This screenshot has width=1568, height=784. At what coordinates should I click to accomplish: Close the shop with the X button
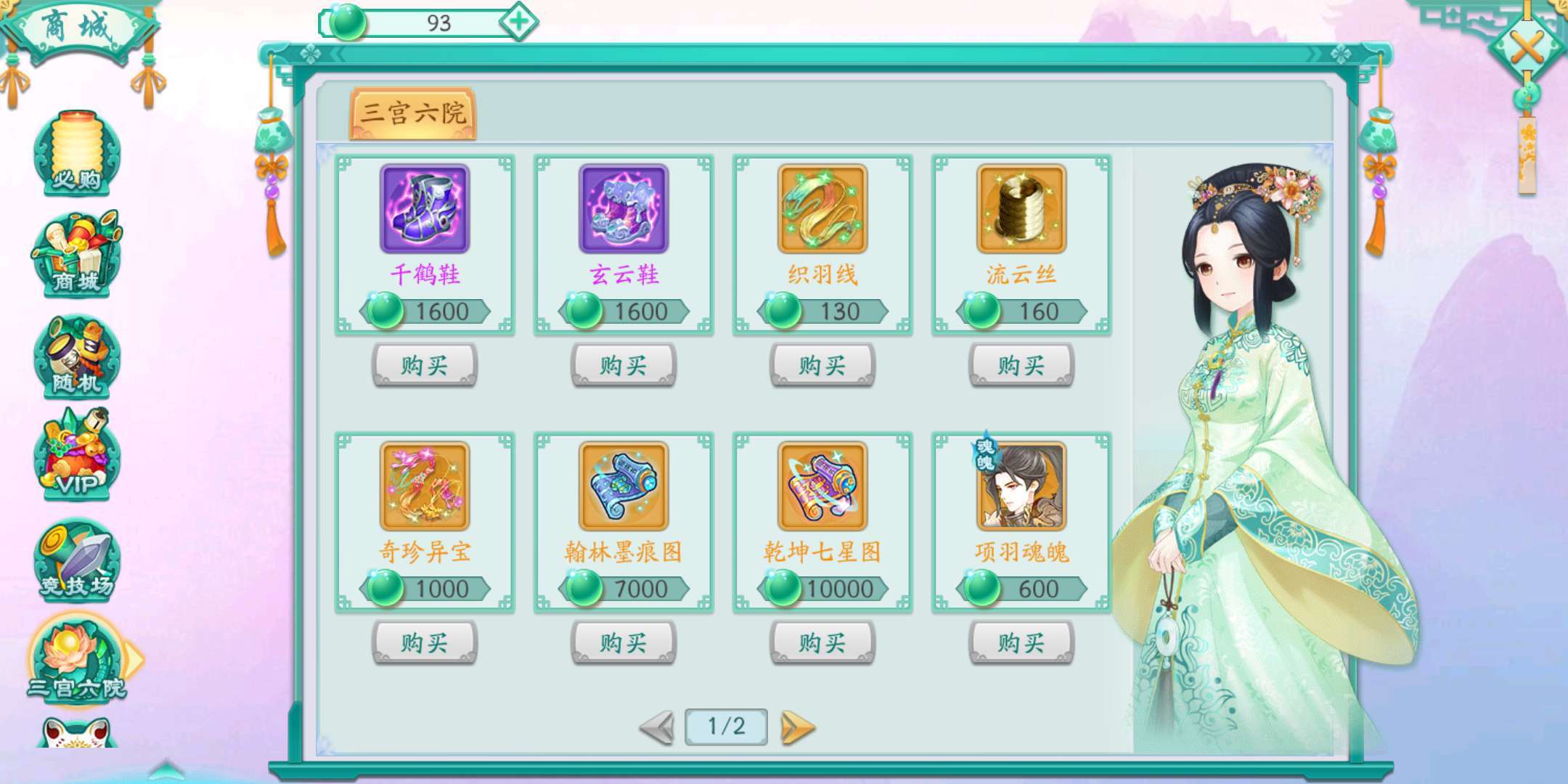pos(1527,46)
